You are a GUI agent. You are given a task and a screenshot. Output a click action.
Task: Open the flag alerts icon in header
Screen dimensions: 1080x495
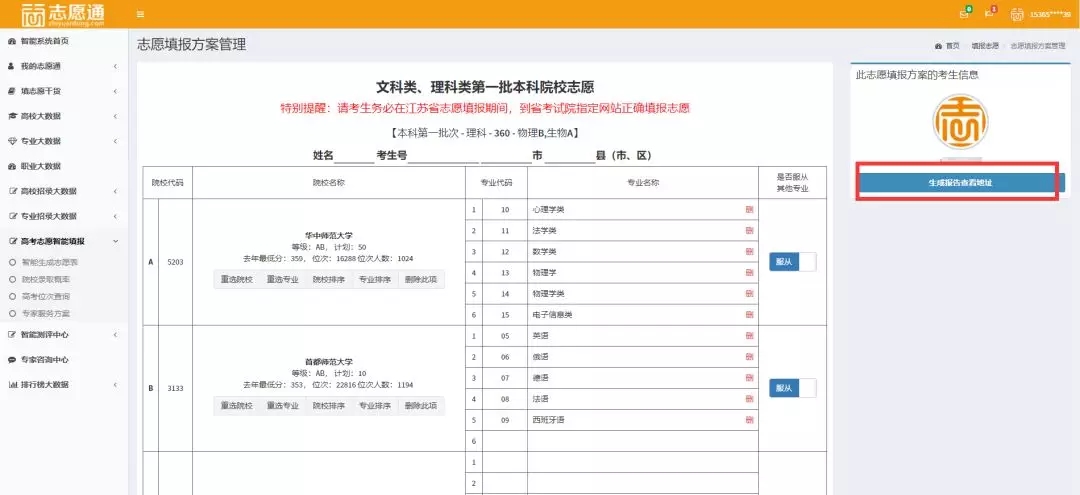(x=990, y=14)
